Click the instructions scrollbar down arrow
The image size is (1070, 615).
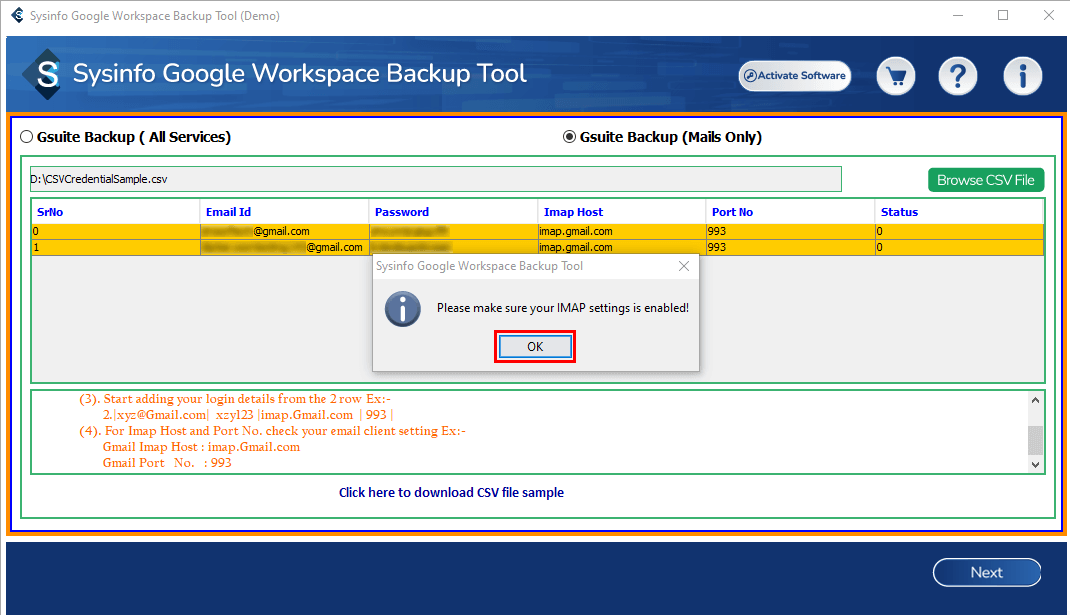[1036, 464]
